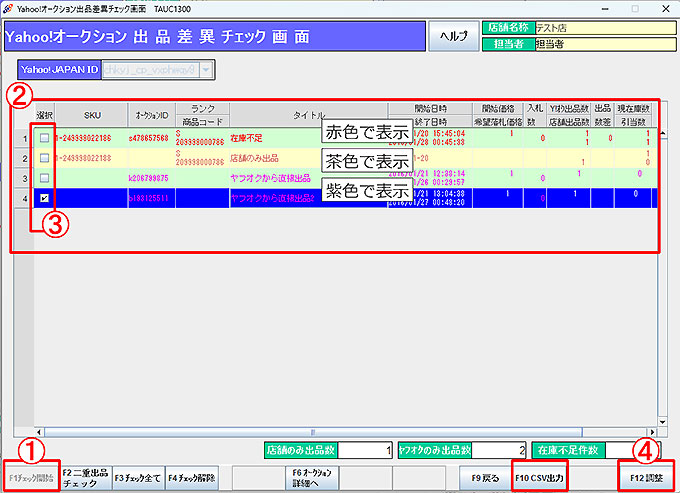Uncheck the selected checkbox in row 4
This screenshot has width=680, height=493.
(44, 198)
